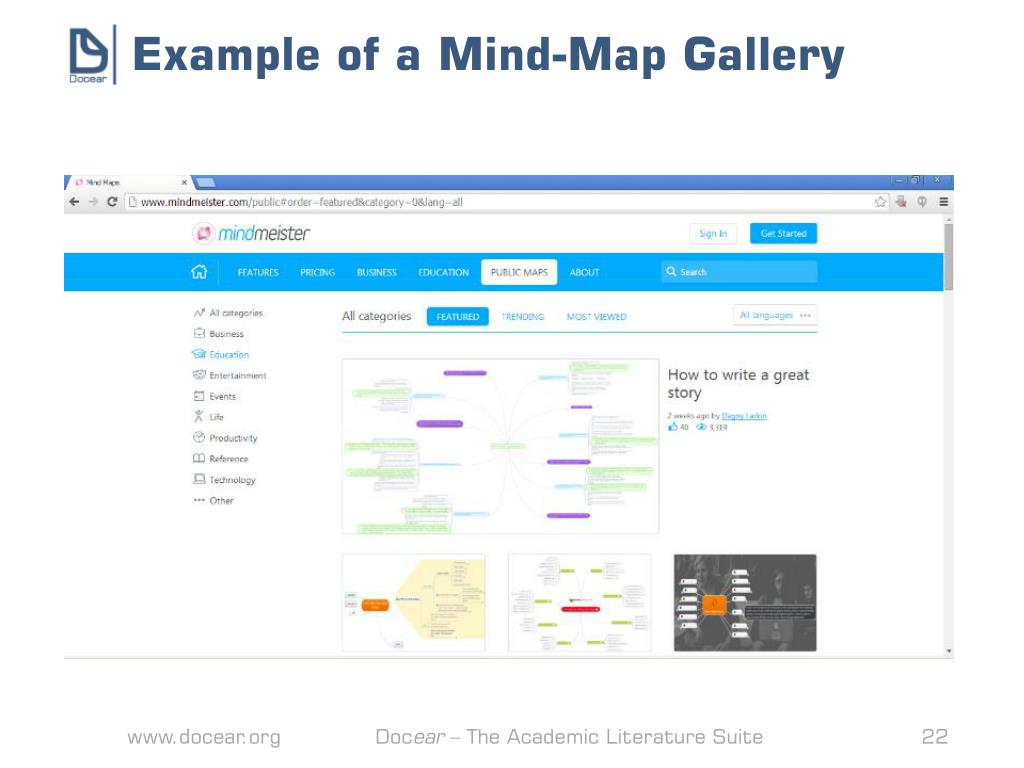Click the Life person icon
The image size is (1024, 768).
tap(199, 416)
